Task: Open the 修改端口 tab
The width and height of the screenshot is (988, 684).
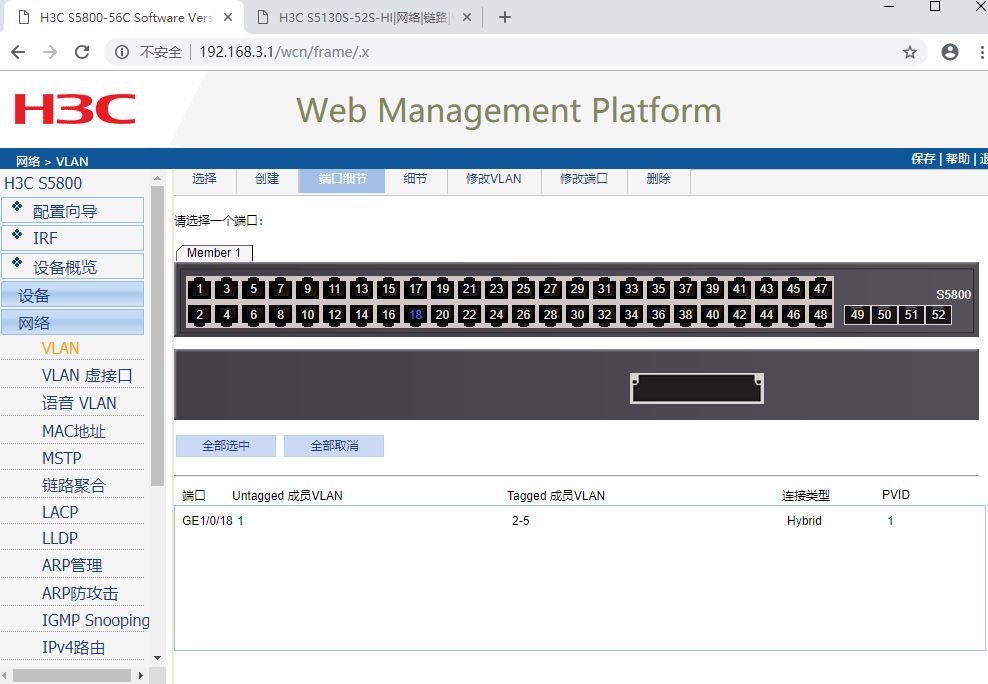Action: 584,180
